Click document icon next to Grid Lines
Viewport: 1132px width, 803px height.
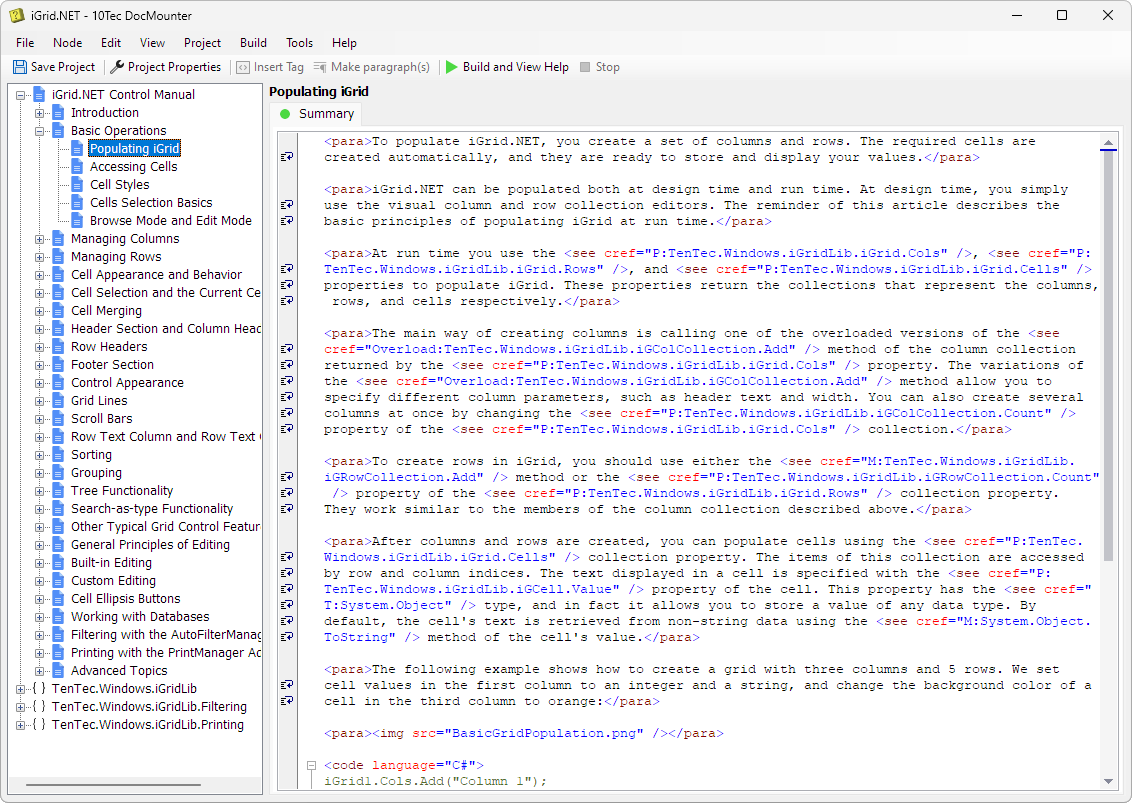coord(58,401)
